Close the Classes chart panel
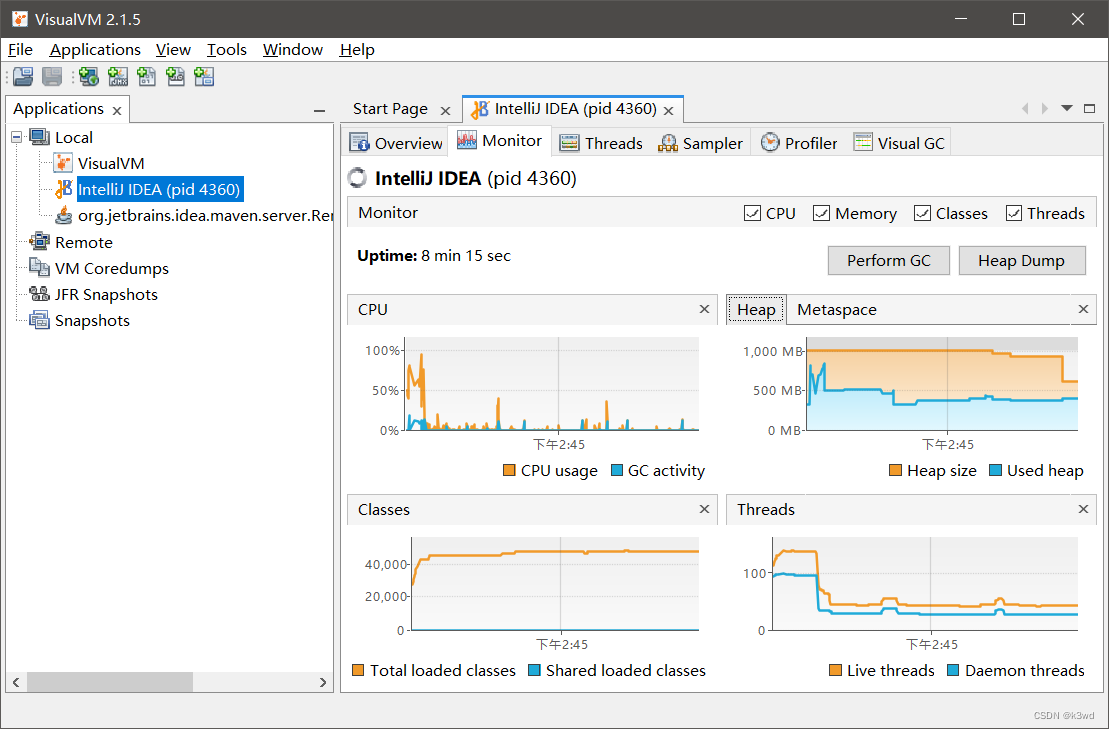Screen dimensions: 1109x729 point(704,509)
